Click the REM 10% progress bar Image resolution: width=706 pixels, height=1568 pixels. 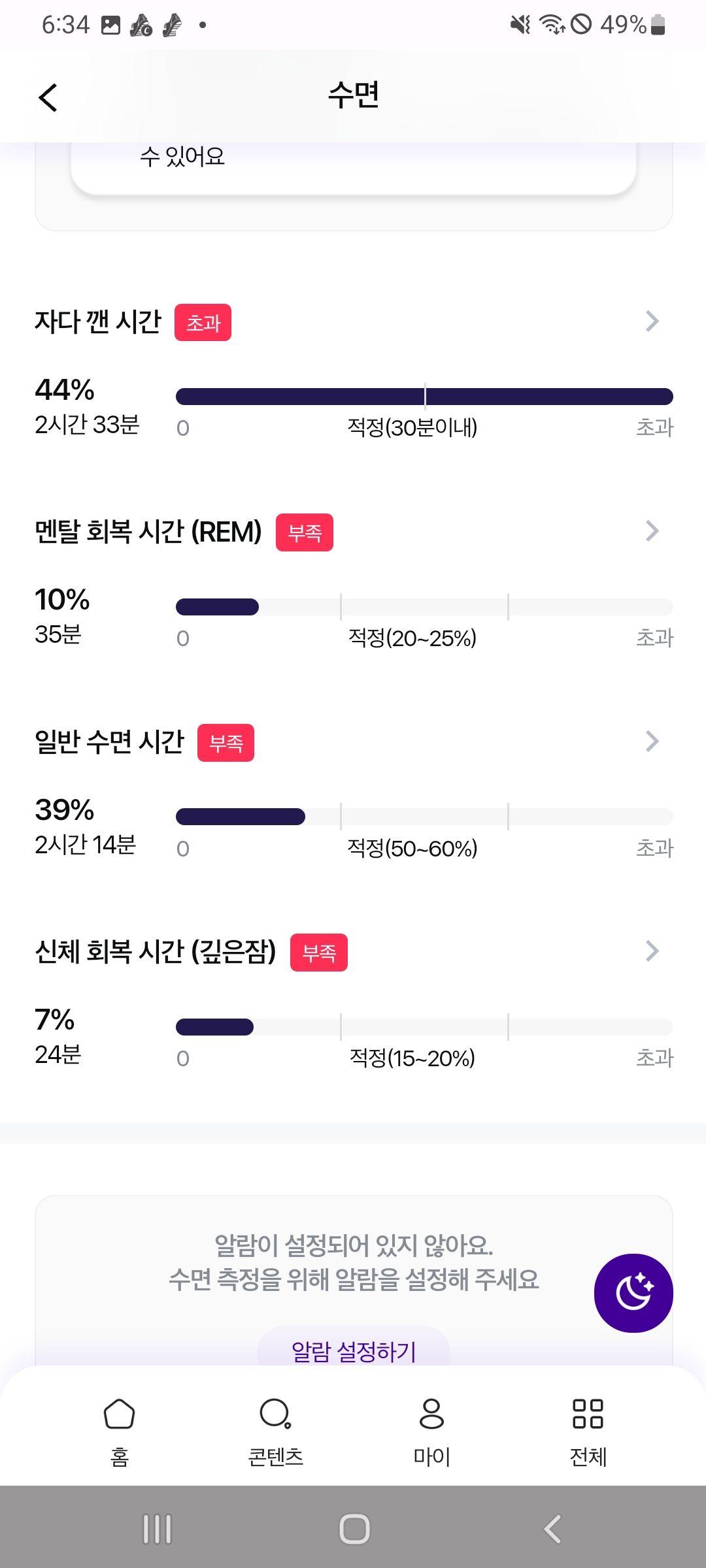pyautogui.click(x=424, y=607)
